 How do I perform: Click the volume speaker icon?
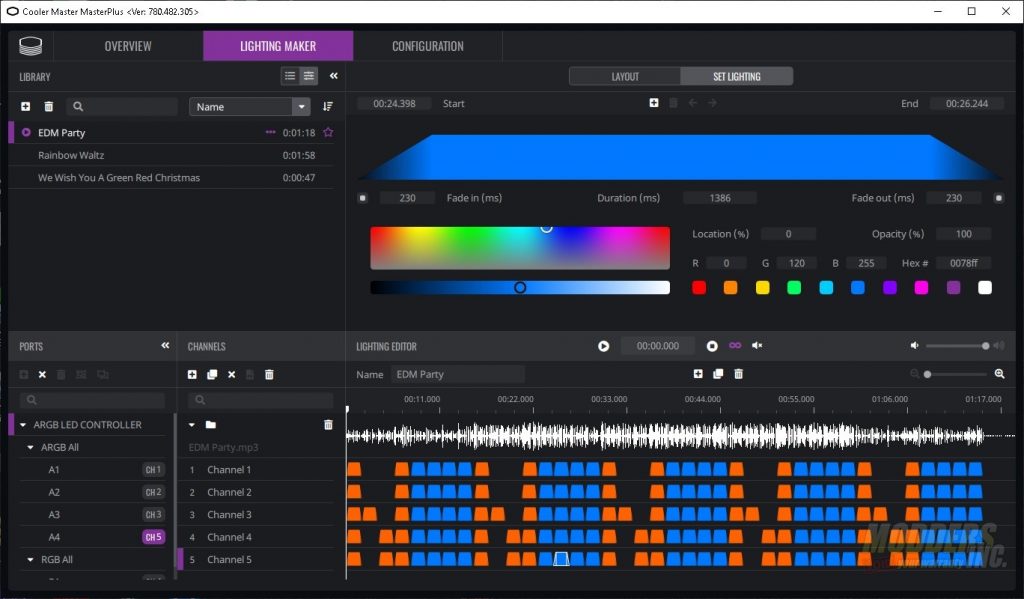click(x=914, y=346)
